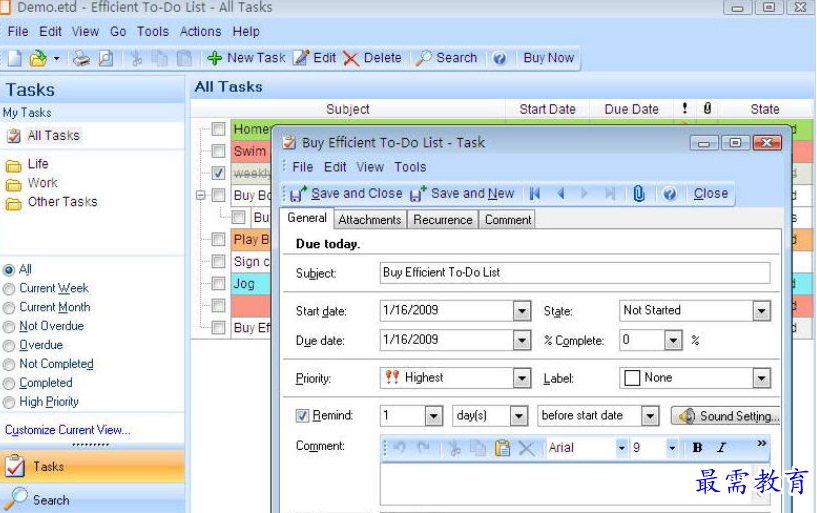Delete X icon in comment editor toolbar
Viewport: 817px width, 513px height.
(526, 447)
